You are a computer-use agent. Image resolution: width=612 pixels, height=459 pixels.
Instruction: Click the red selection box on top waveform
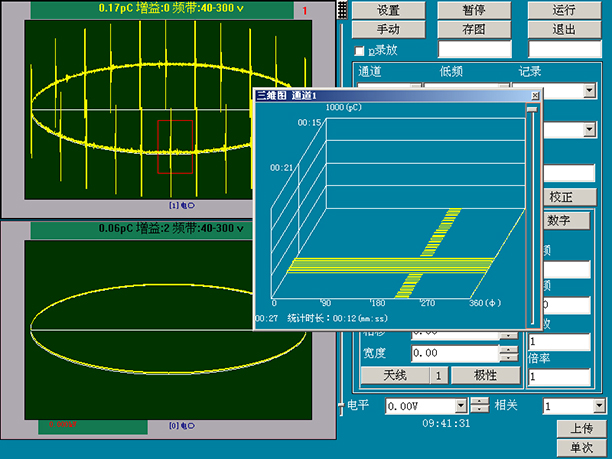click(x=175, y=146)
